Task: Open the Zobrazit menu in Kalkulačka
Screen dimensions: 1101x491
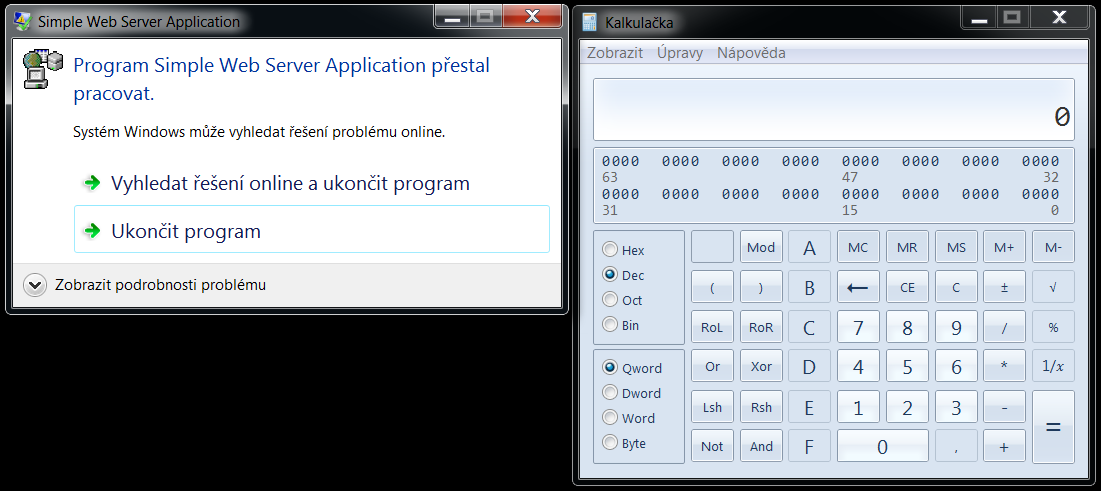Action: tap(615, 53)
